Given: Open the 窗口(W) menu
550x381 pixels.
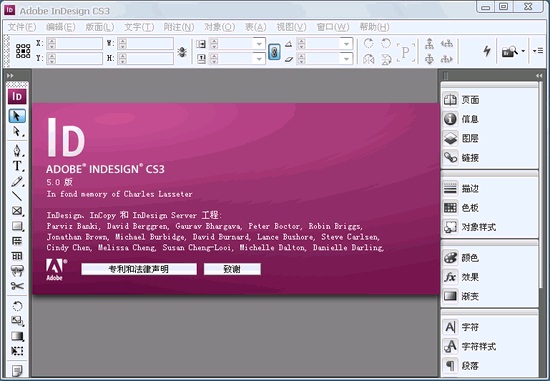Looking at the screenshot, I should point(333,27).
